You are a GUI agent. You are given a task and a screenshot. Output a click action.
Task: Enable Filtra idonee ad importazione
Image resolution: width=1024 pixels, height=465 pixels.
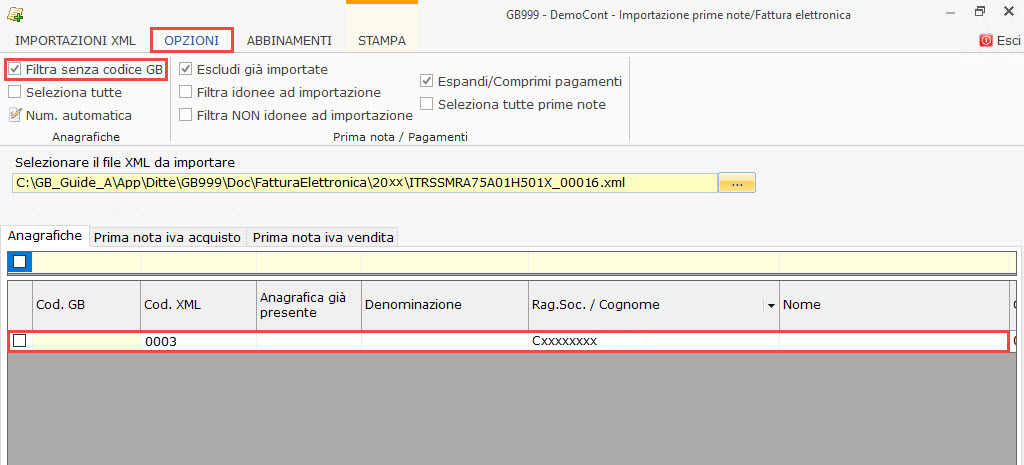tap(186, 92)
